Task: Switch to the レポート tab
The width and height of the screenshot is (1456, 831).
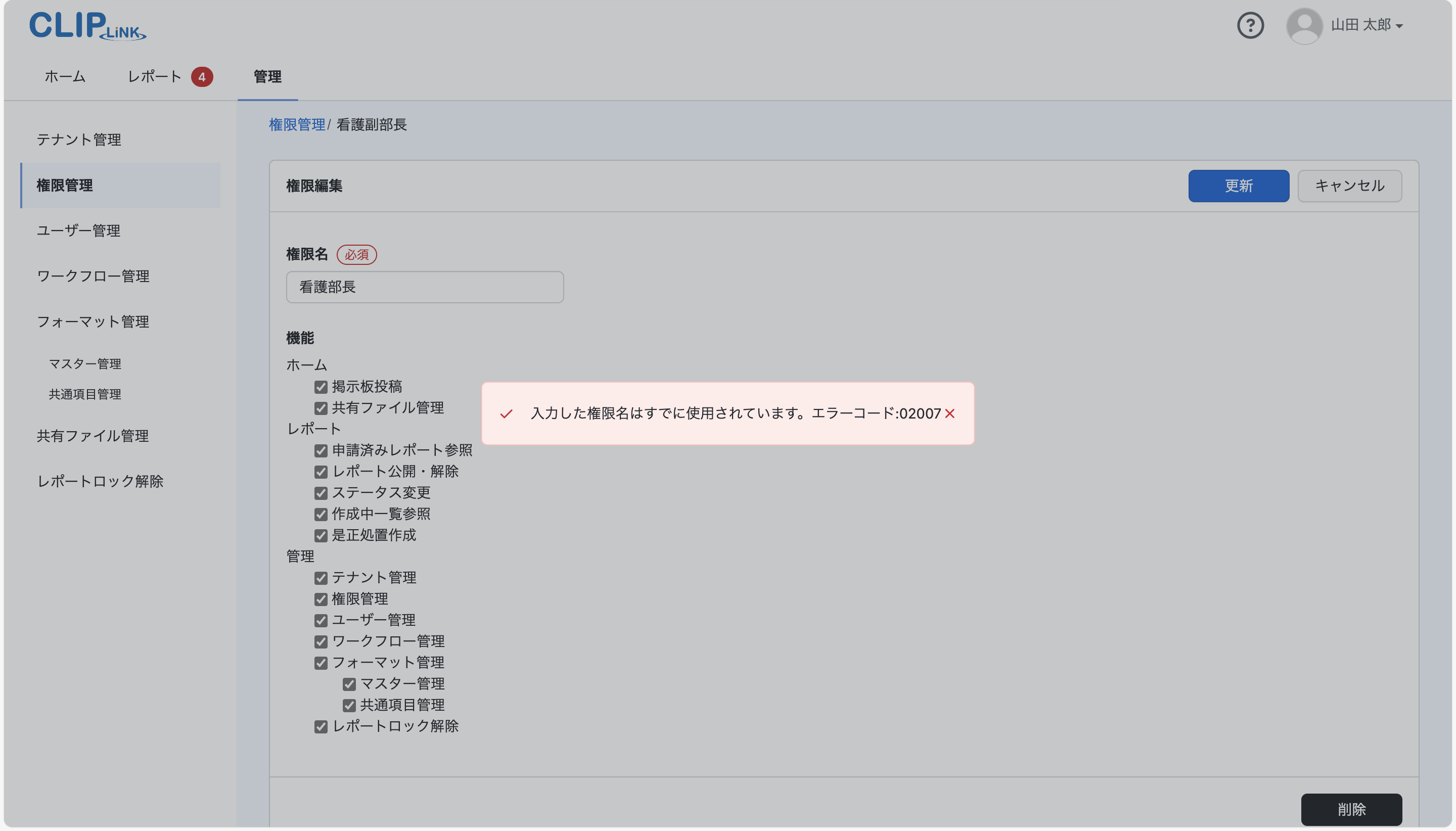Action: click(154, 76)
